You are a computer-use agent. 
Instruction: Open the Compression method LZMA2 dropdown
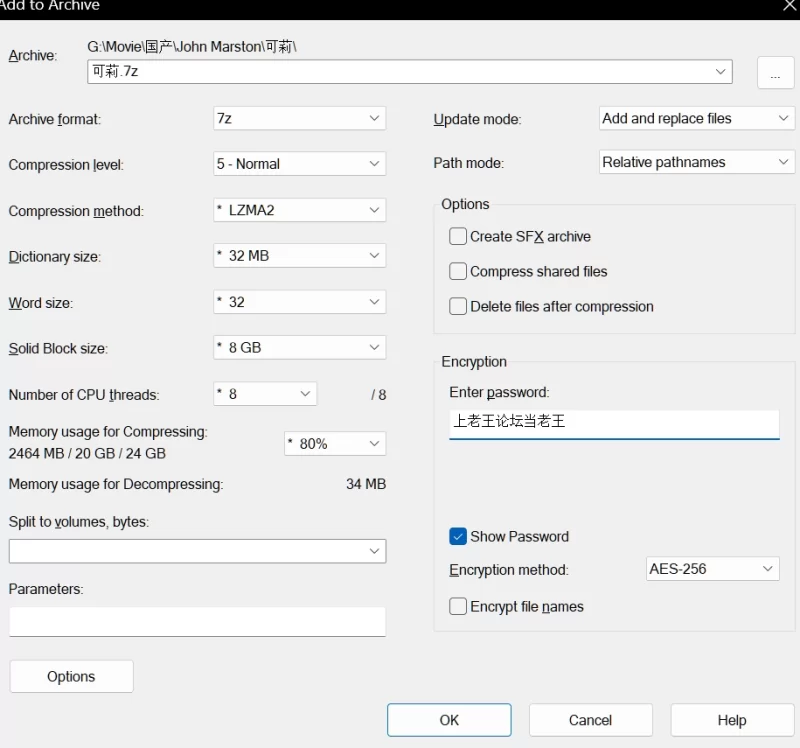(x=299, y=210)
